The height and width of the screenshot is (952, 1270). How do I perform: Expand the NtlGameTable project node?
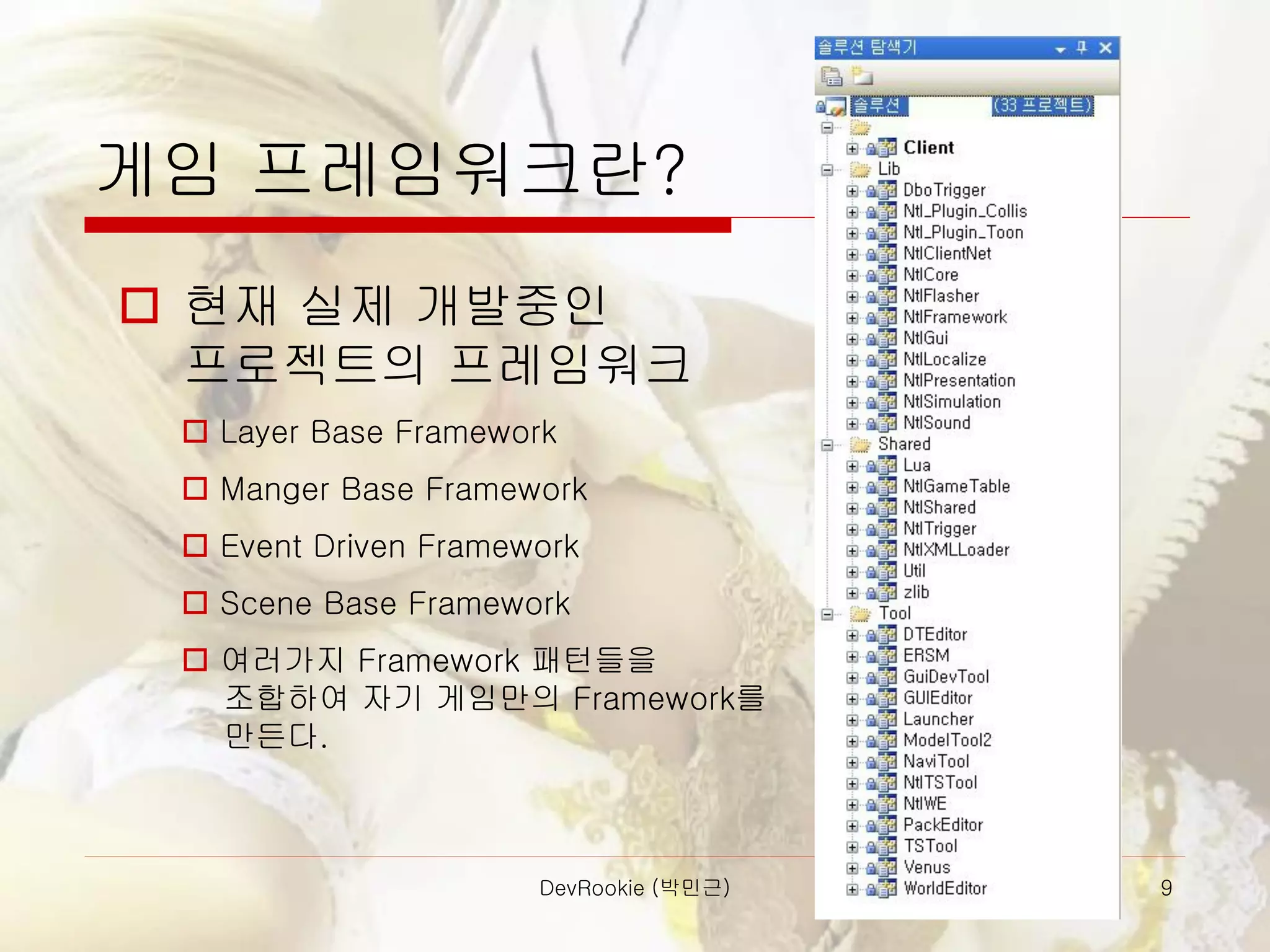coord(853,487)
